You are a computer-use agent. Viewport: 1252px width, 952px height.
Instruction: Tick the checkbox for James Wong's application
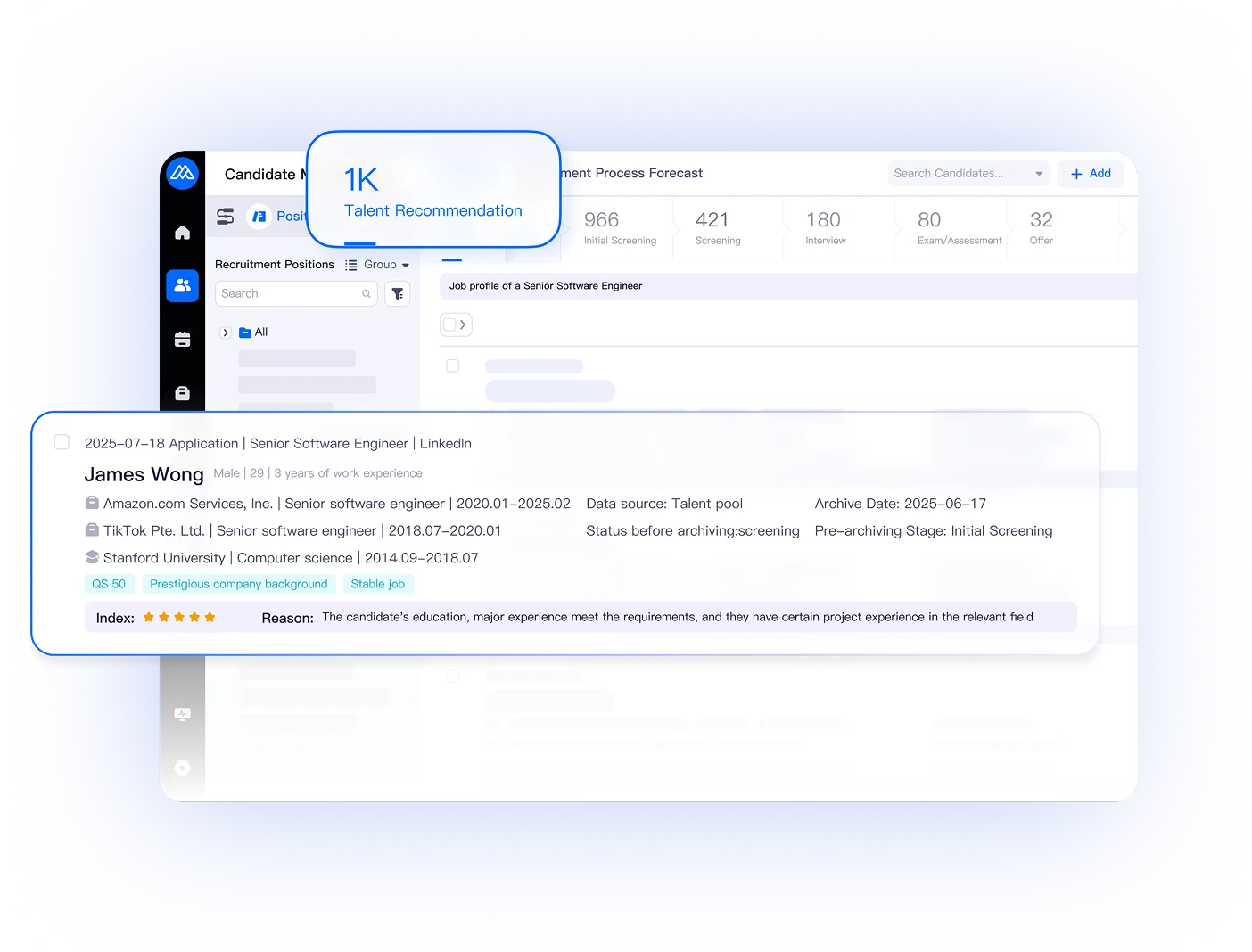62,442
